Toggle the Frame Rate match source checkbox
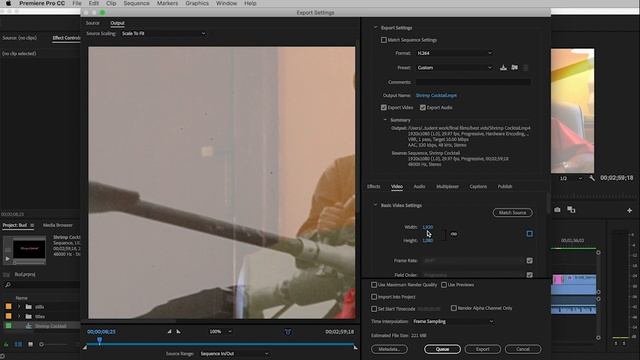Image resolution: width=640 pixels, height=360 pixels. pyautogui.click(x=529, y=260)
